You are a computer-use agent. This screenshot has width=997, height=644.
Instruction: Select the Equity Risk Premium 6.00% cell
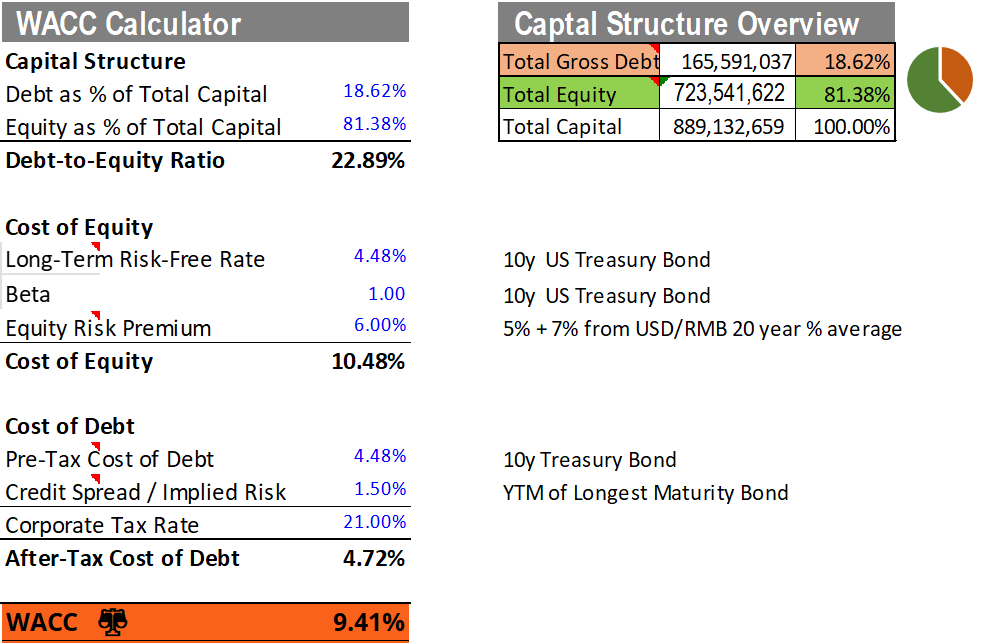tap(379, 326)
